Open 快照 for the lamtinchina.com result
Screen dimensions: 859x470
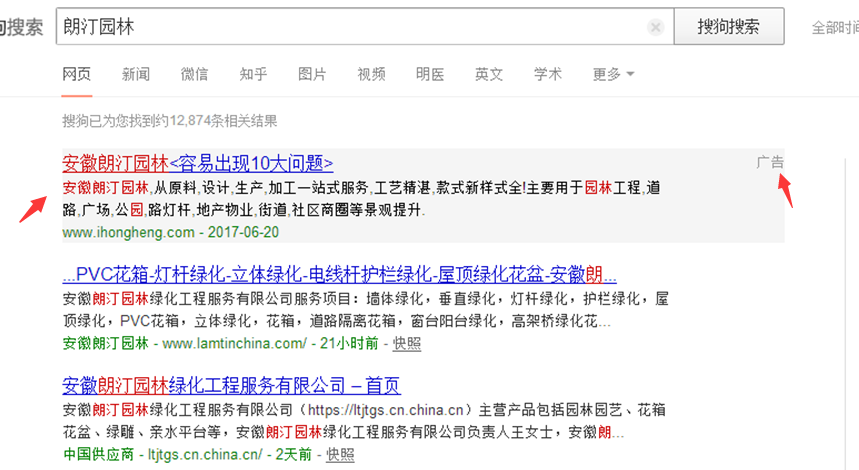407,343
